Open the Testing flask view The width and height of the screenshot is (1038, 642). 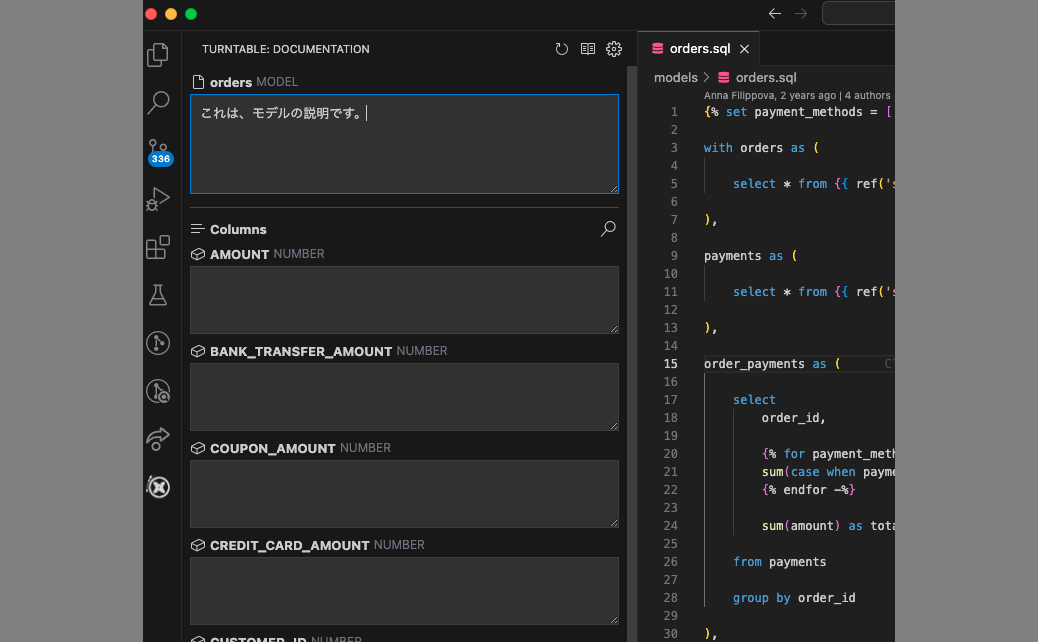[158, 295]
